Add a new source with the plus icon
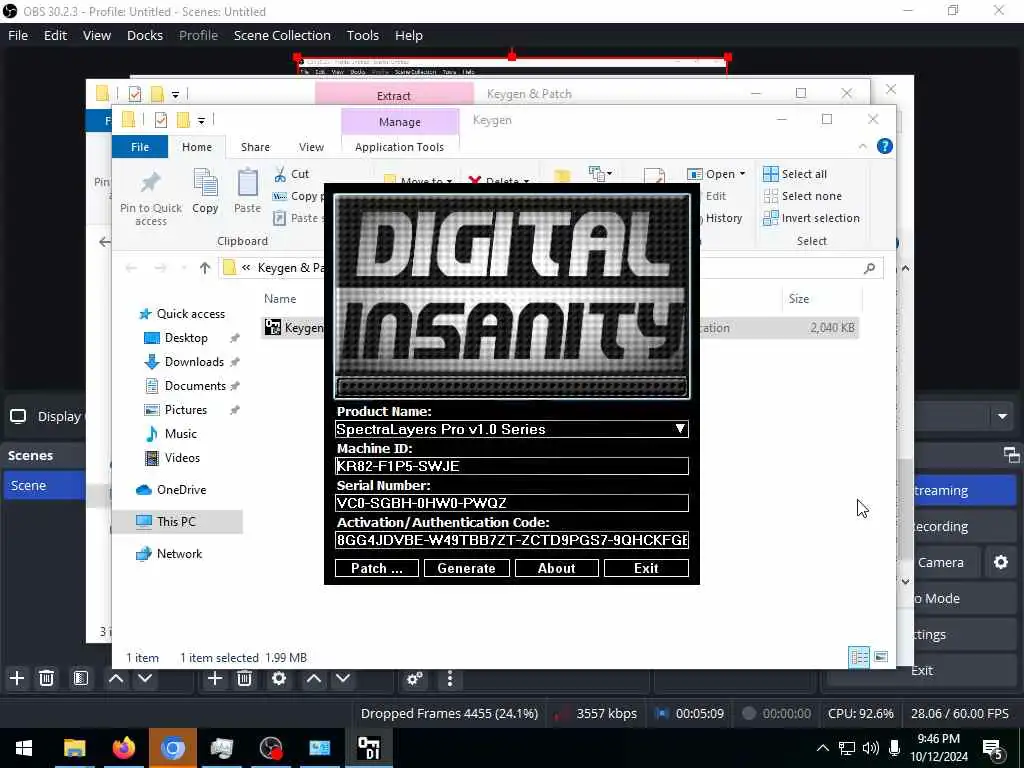 [215, 679]
